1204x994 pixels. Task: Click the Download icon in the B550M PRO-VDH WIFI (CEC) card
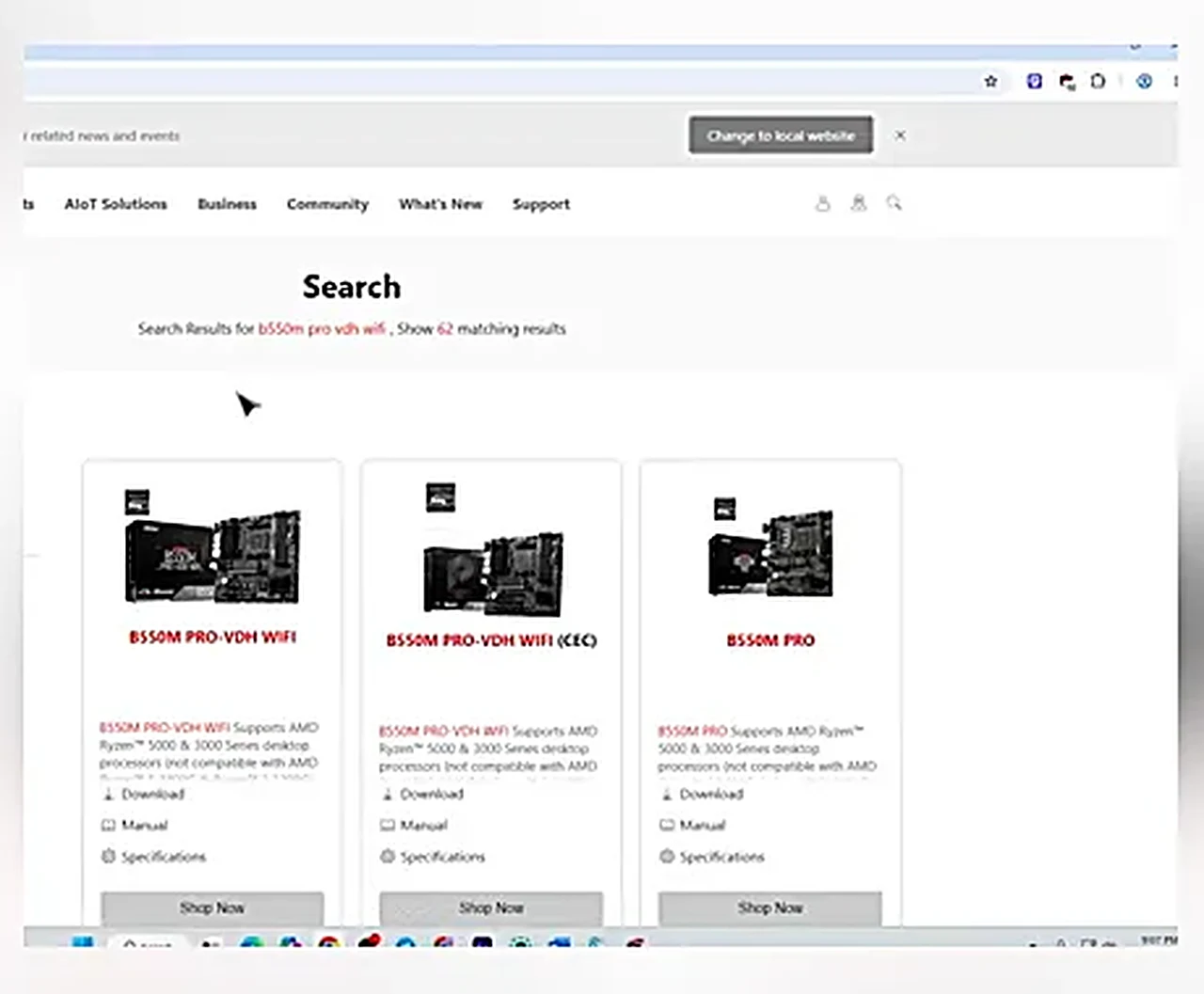click(x=388, y=795)
